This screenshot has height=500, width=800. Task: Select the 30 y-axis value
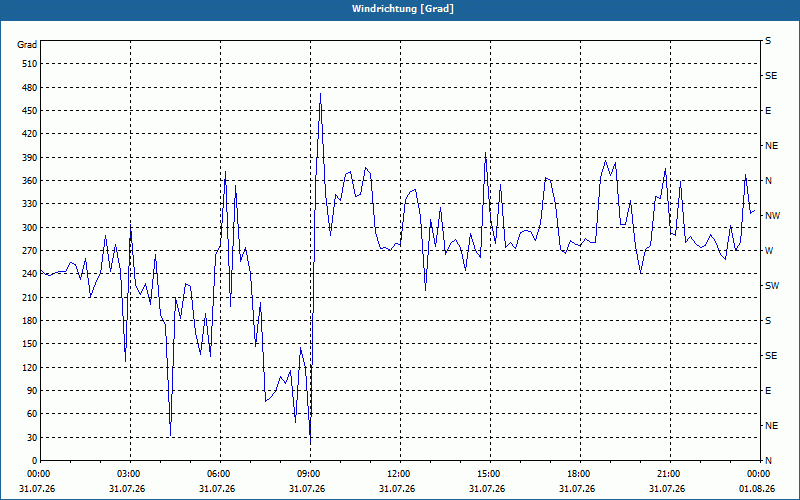click(32, 437)
